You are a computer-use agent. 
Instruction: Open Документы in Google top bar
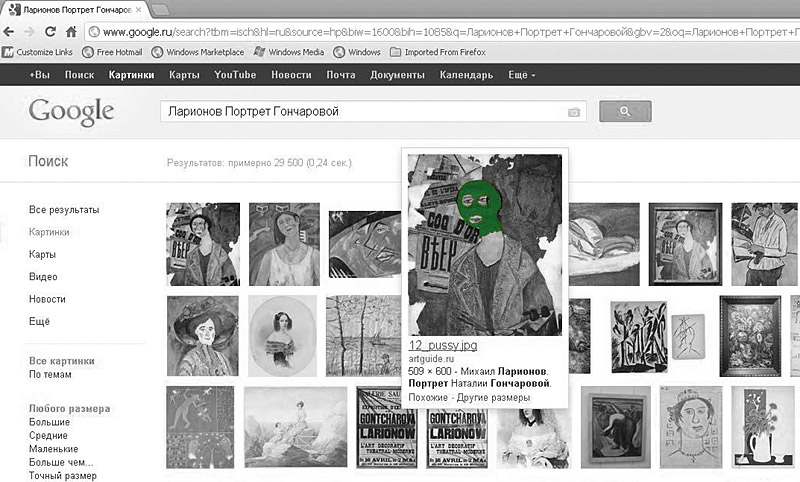[397, 75]
